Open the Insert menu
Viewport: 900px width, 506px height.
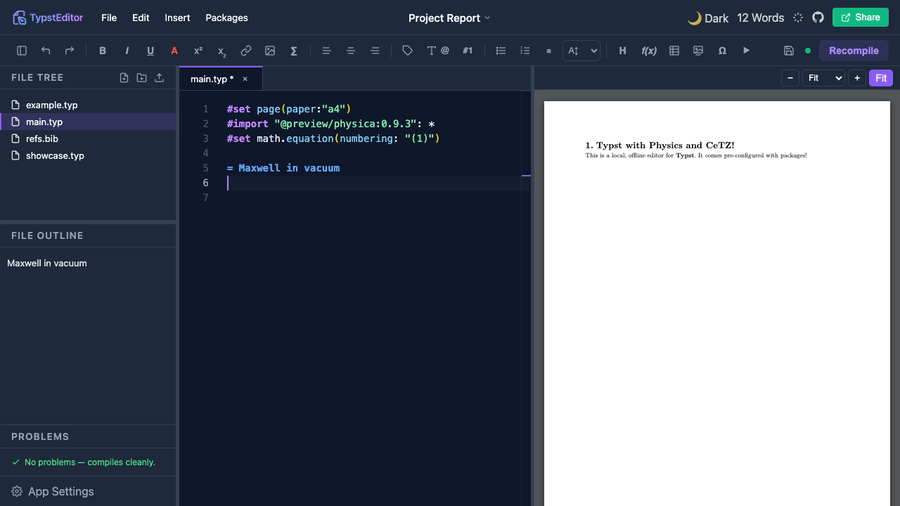177,18
